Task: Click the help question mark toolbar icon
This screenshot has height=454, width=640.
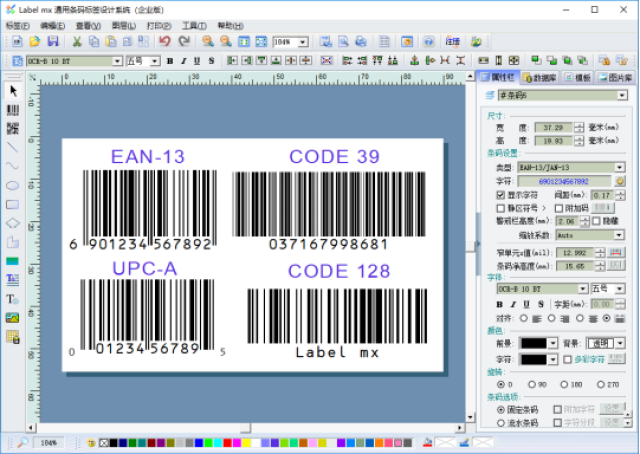Action: click(429, 41)
